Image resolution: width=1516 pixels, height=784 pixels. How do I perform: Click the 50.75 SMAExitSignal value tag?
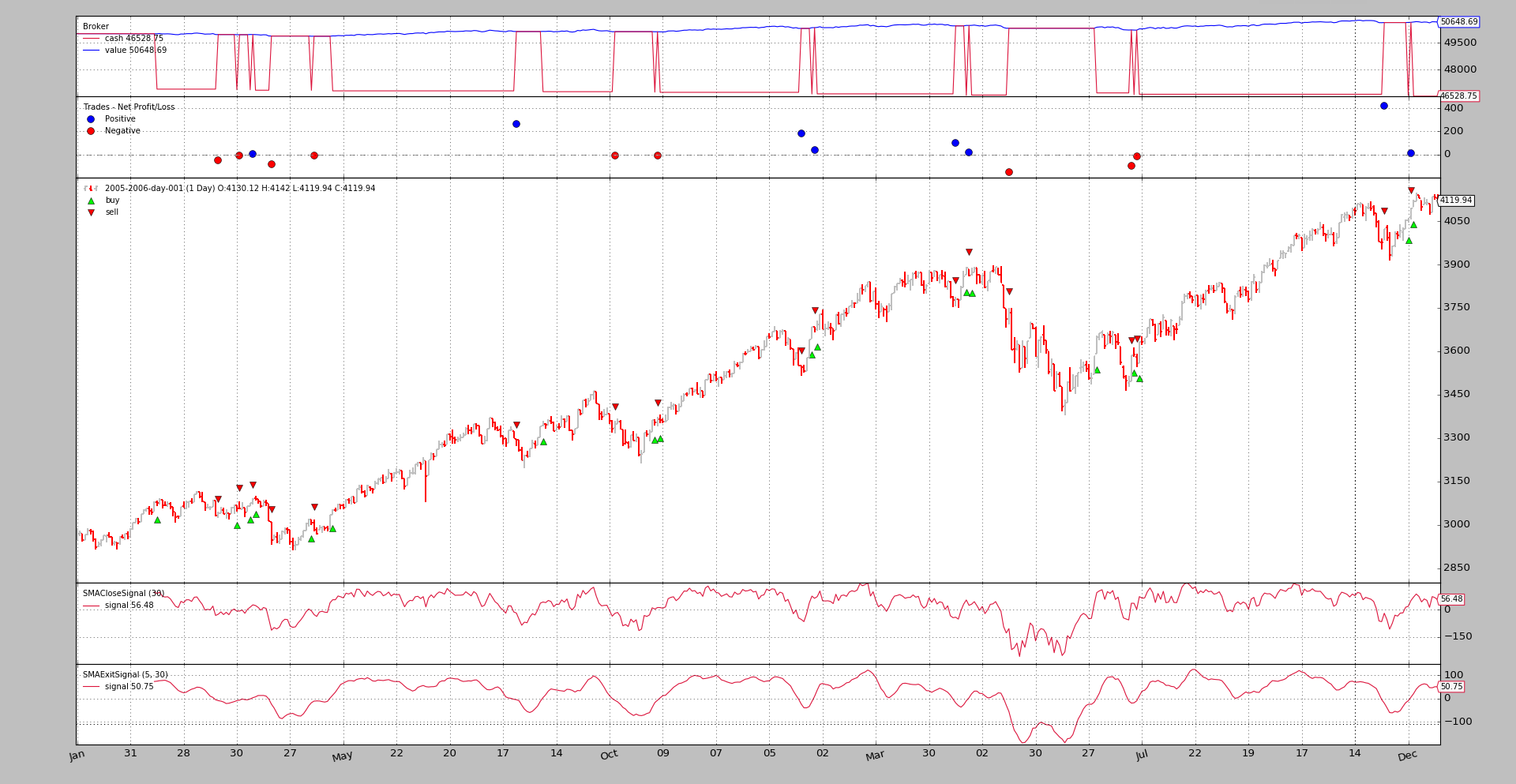(1451, 687)
